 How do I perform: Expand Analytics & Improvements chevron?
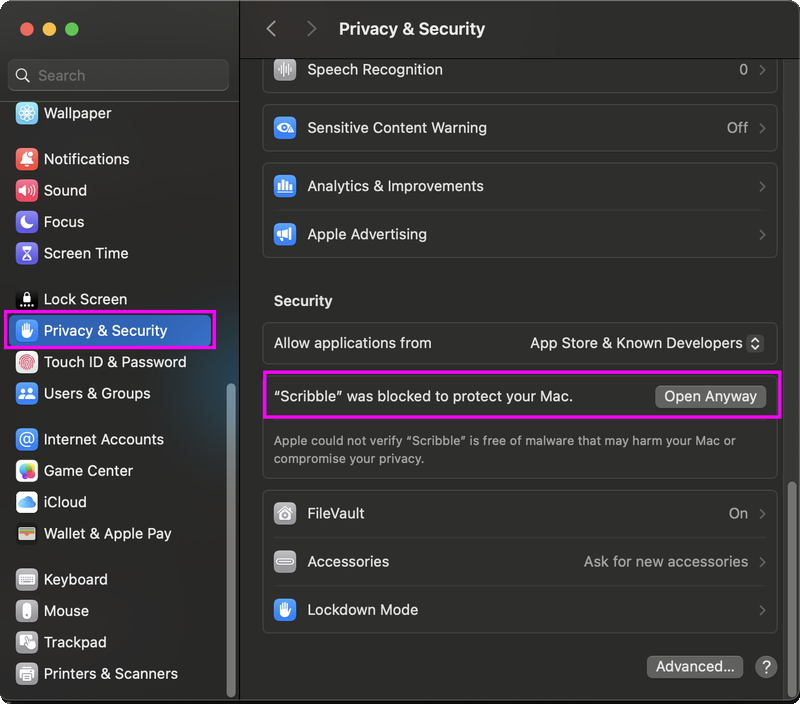(x=762, y=187)
